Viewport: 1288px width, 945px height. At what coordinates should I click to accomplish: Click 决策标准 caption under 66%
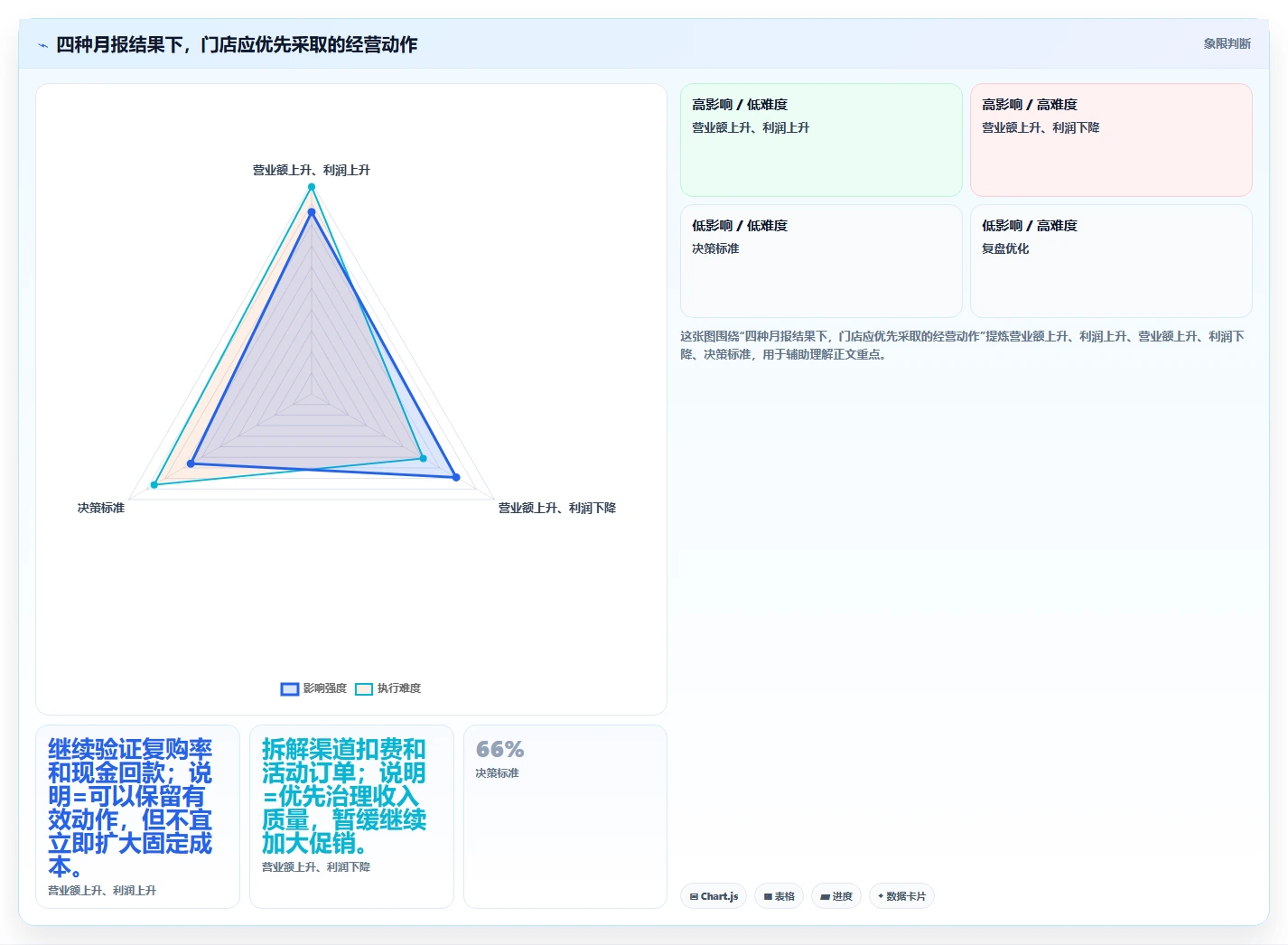coord(497,773)
